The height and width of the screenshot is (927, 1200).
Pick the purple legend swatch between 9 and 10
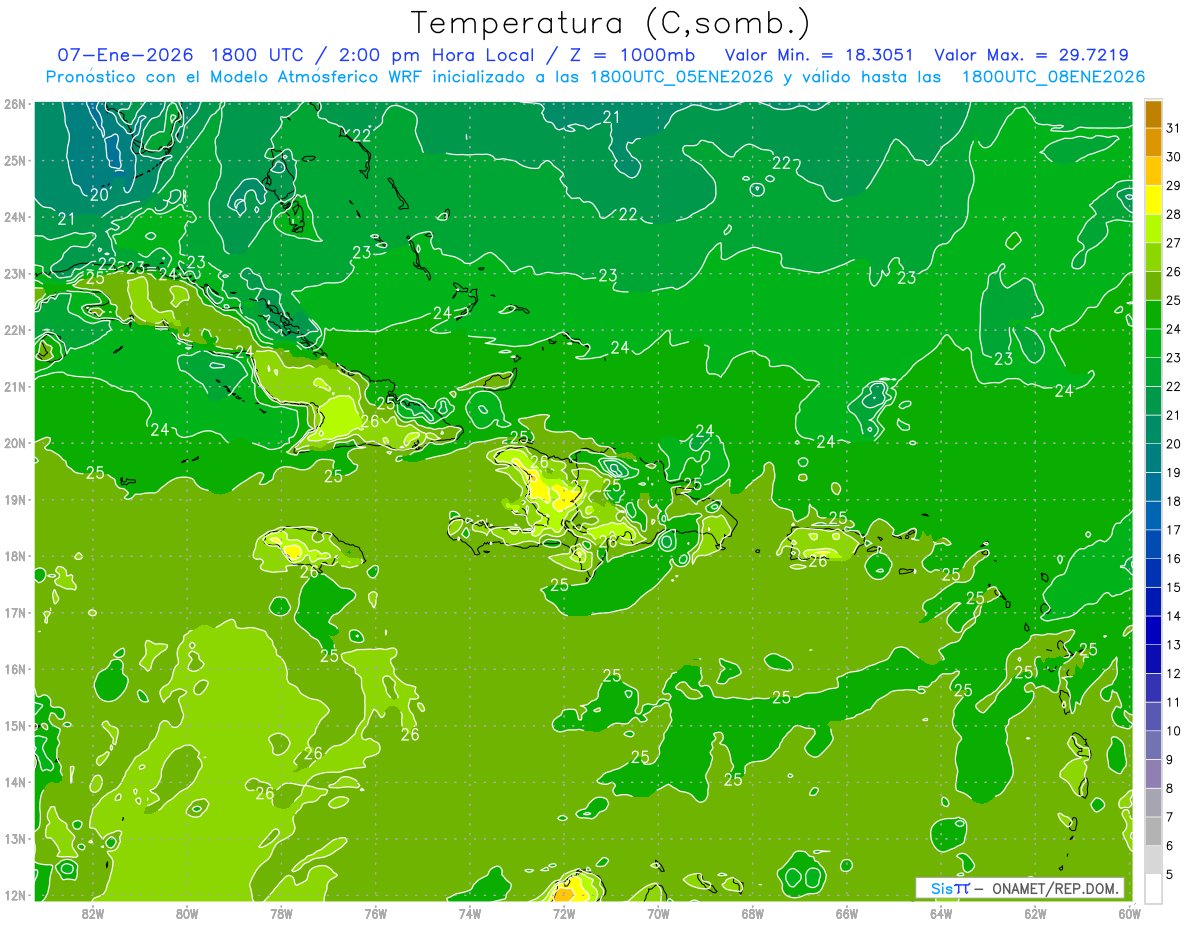pos(1153,745)
